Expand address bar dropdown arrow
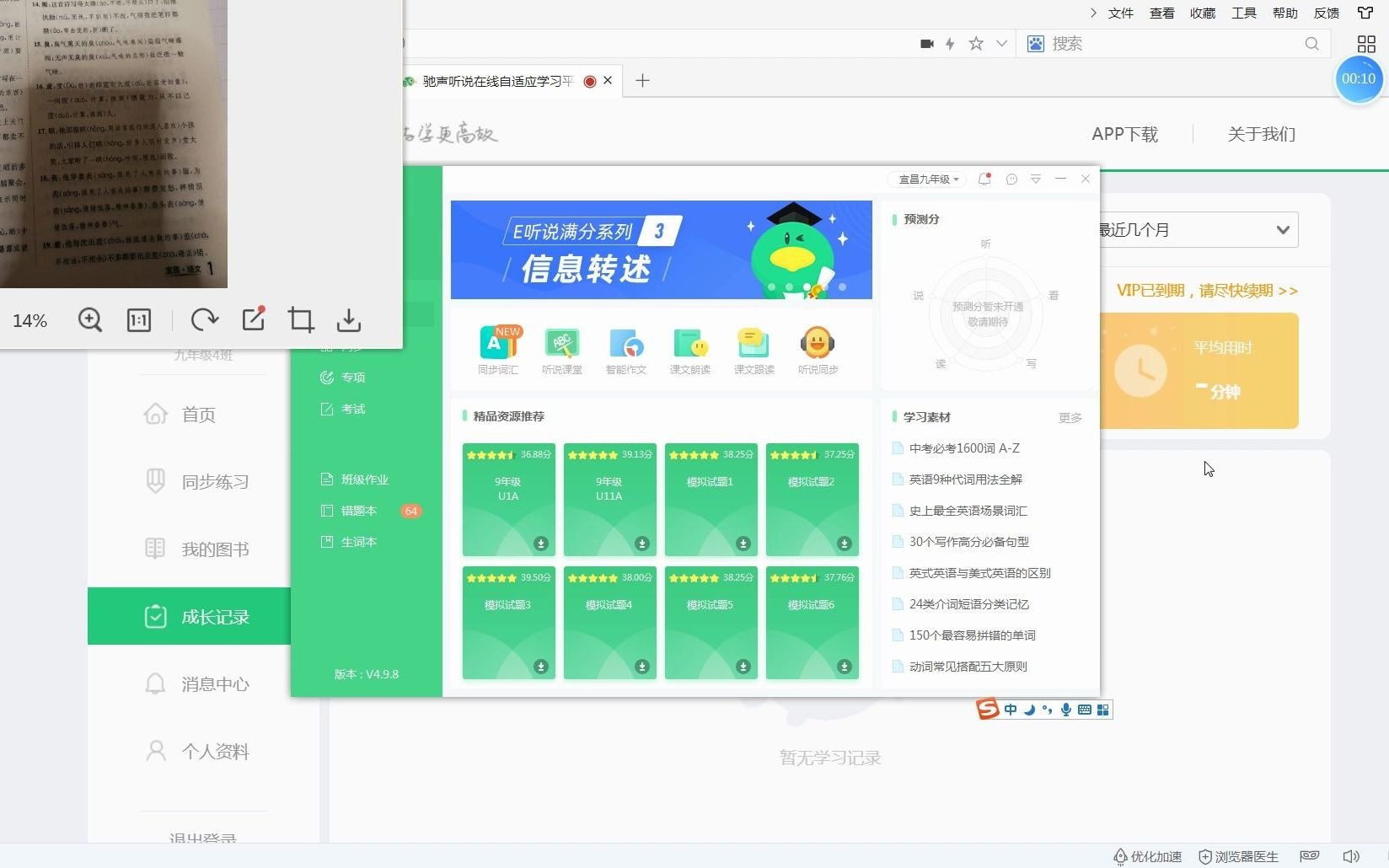The height and width of the screenshot is (868, 1389). (1001, 44)
